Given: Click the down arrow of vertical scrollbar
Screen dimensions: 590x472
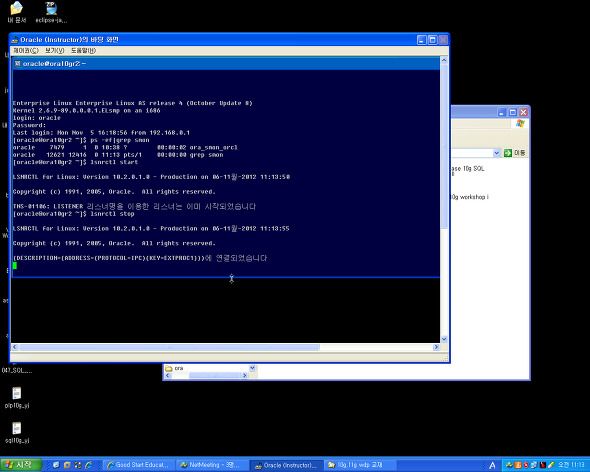Looking at the screenshot, I should click(444, 339).
